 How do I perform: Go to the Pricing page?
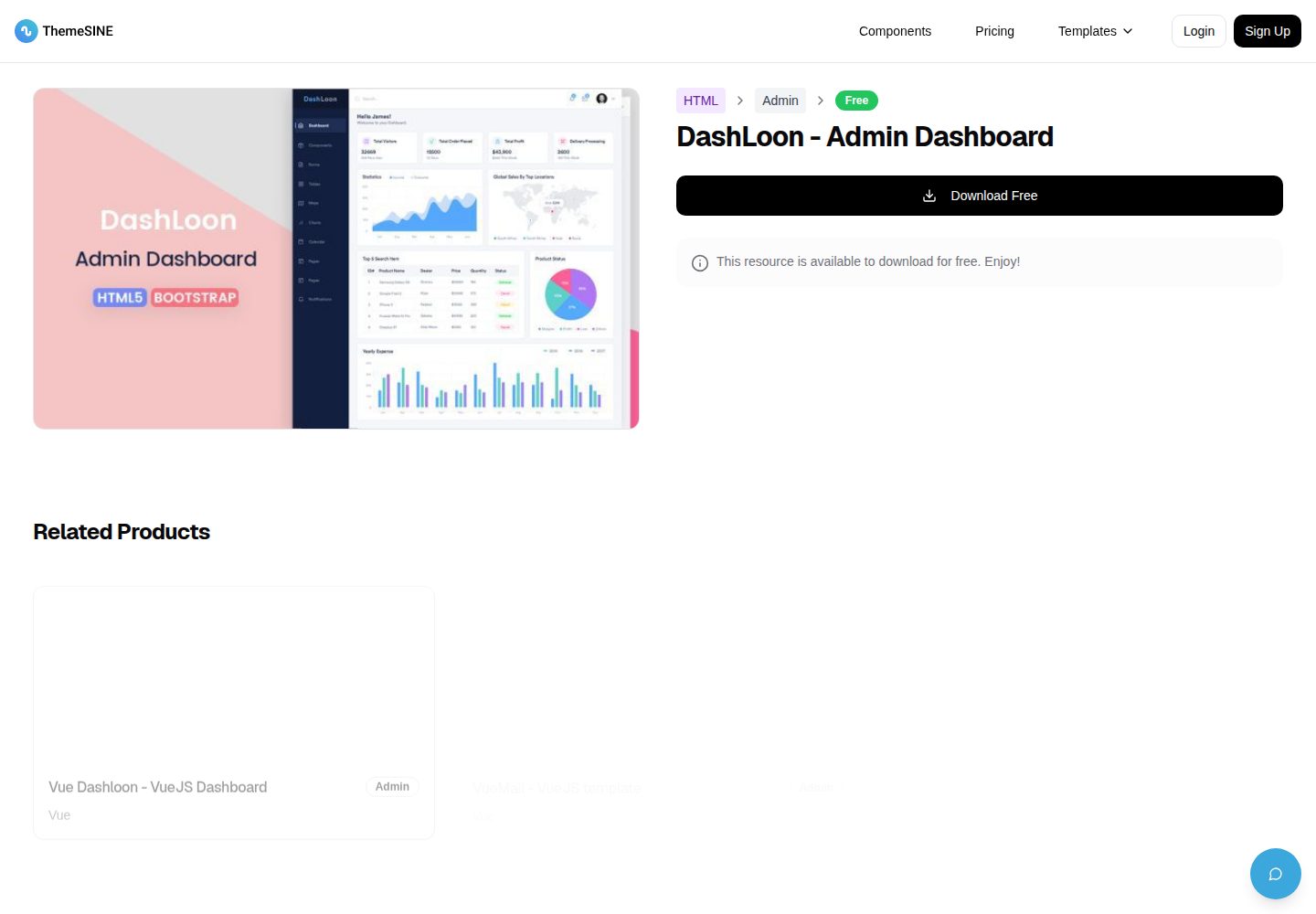(x=994, y=31)
